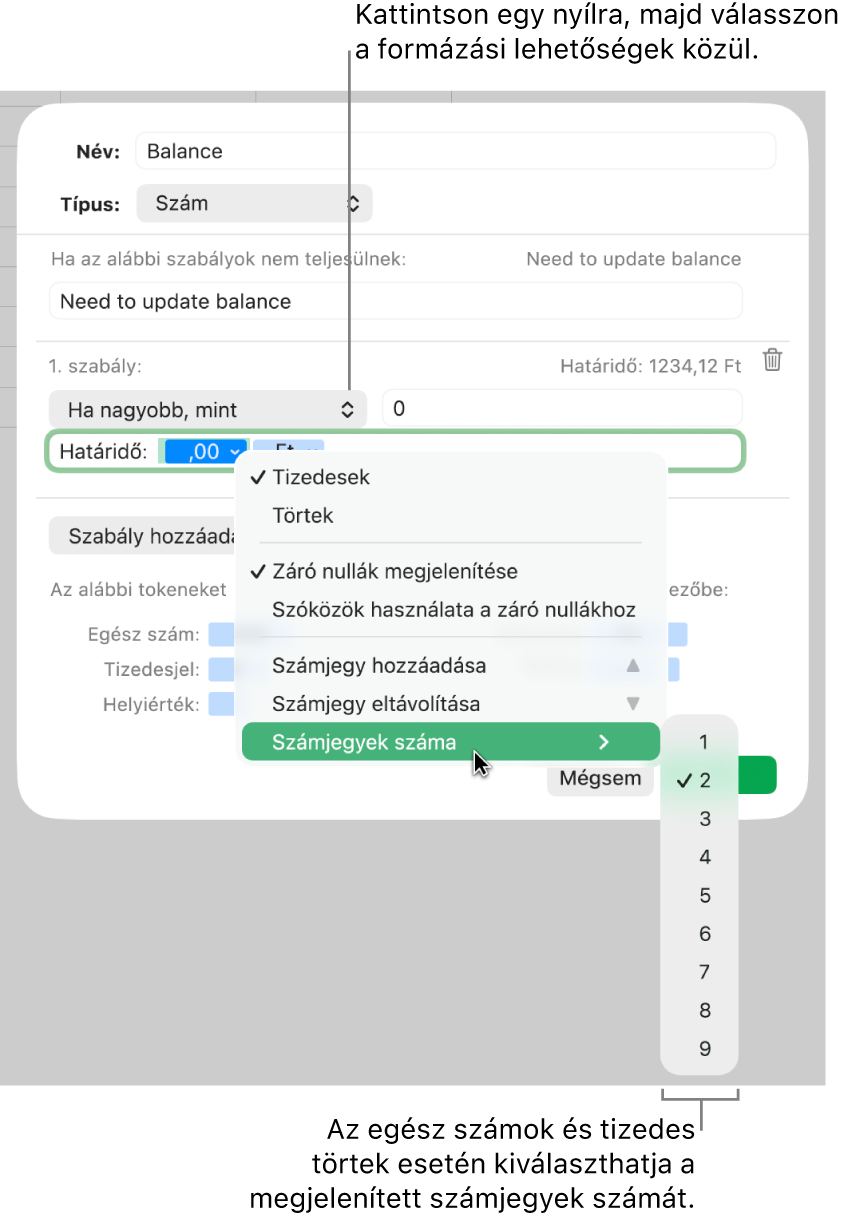Click the rule value field showing 0
Screen dimensions: 849x1216
click(x=563, y=408)
